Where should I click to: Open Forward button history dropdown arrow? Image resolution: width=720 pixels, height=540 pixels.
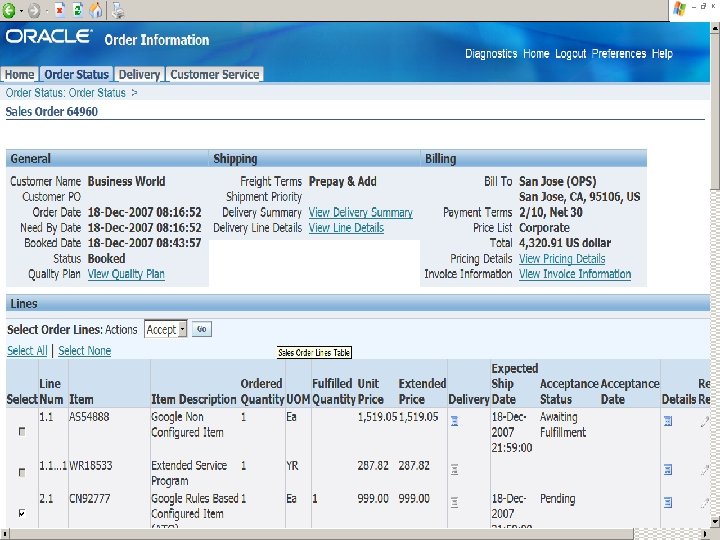point(46,11)
